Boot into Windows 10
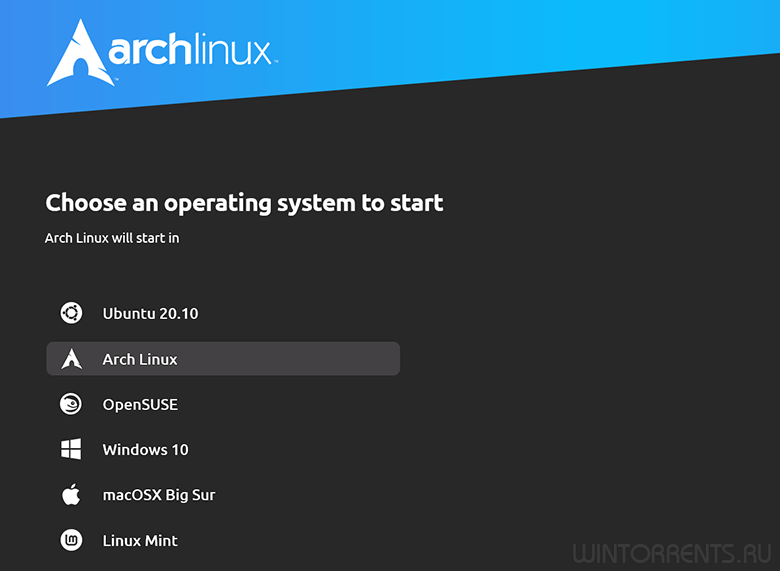This screenshot has width=780, height=571. [145, 450]
